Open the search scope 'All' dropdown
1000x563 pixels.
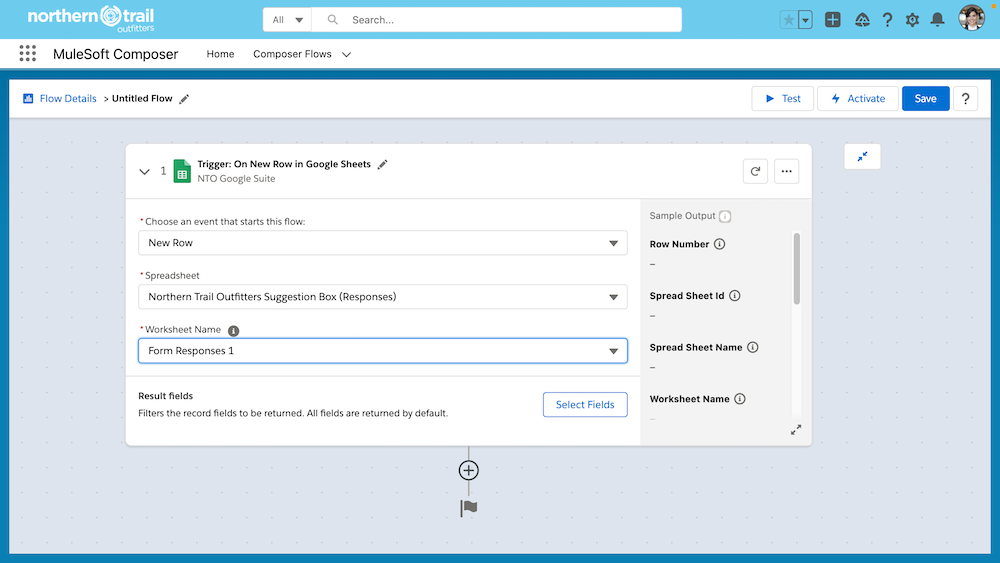click(287, 20)
